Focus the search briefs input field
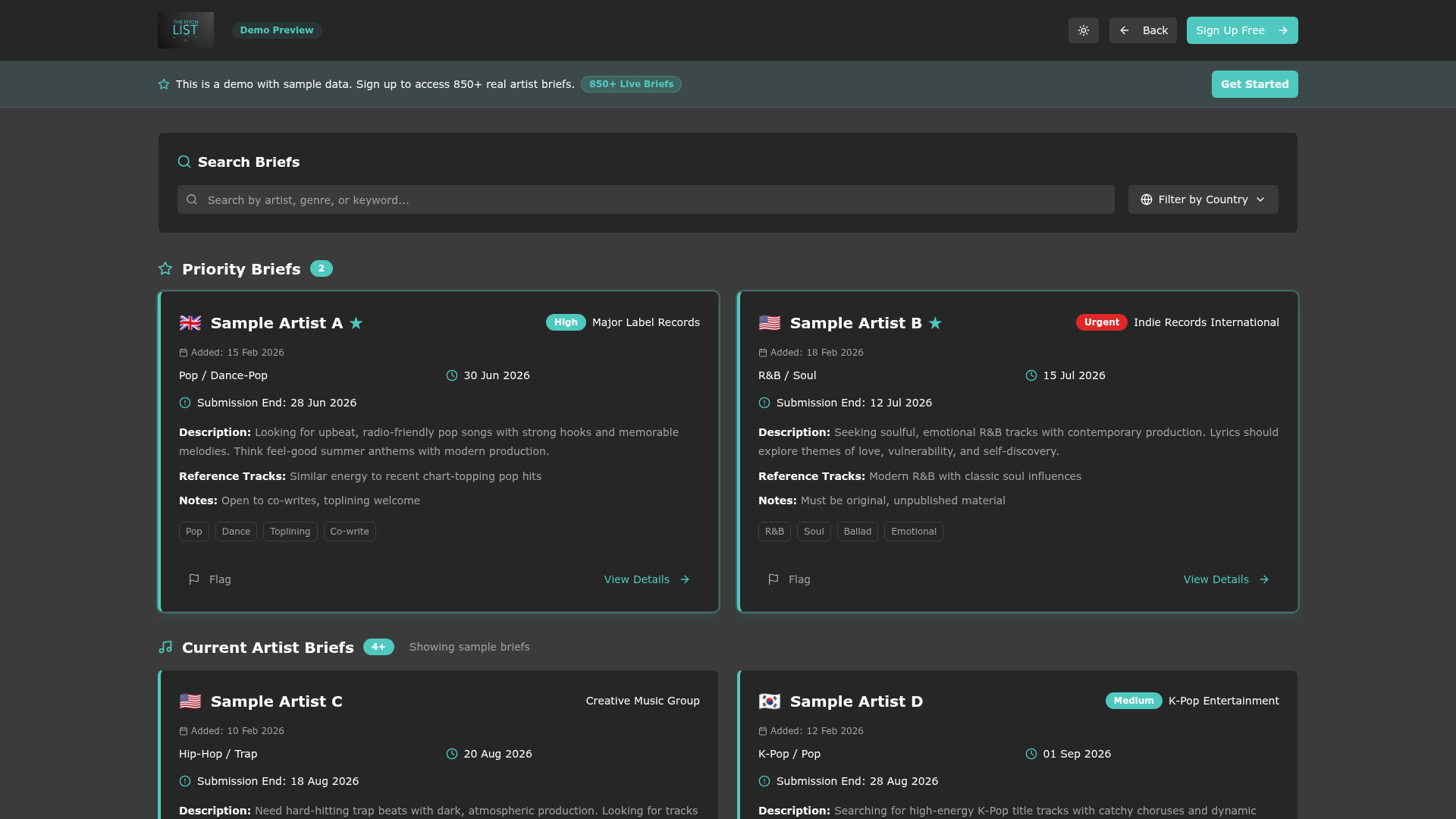The image size is (1456, 819). [x=646, y=199]
